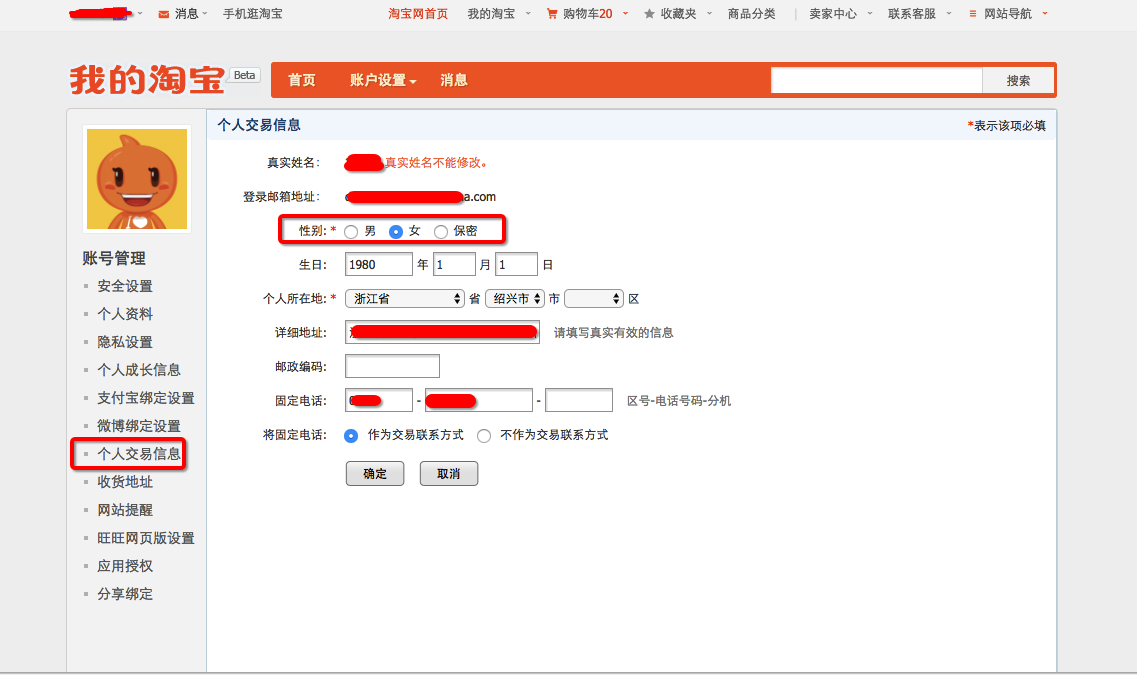Click the favorites star icon
This screenshot has width=1137, height=675.
[x=649, y=14]
